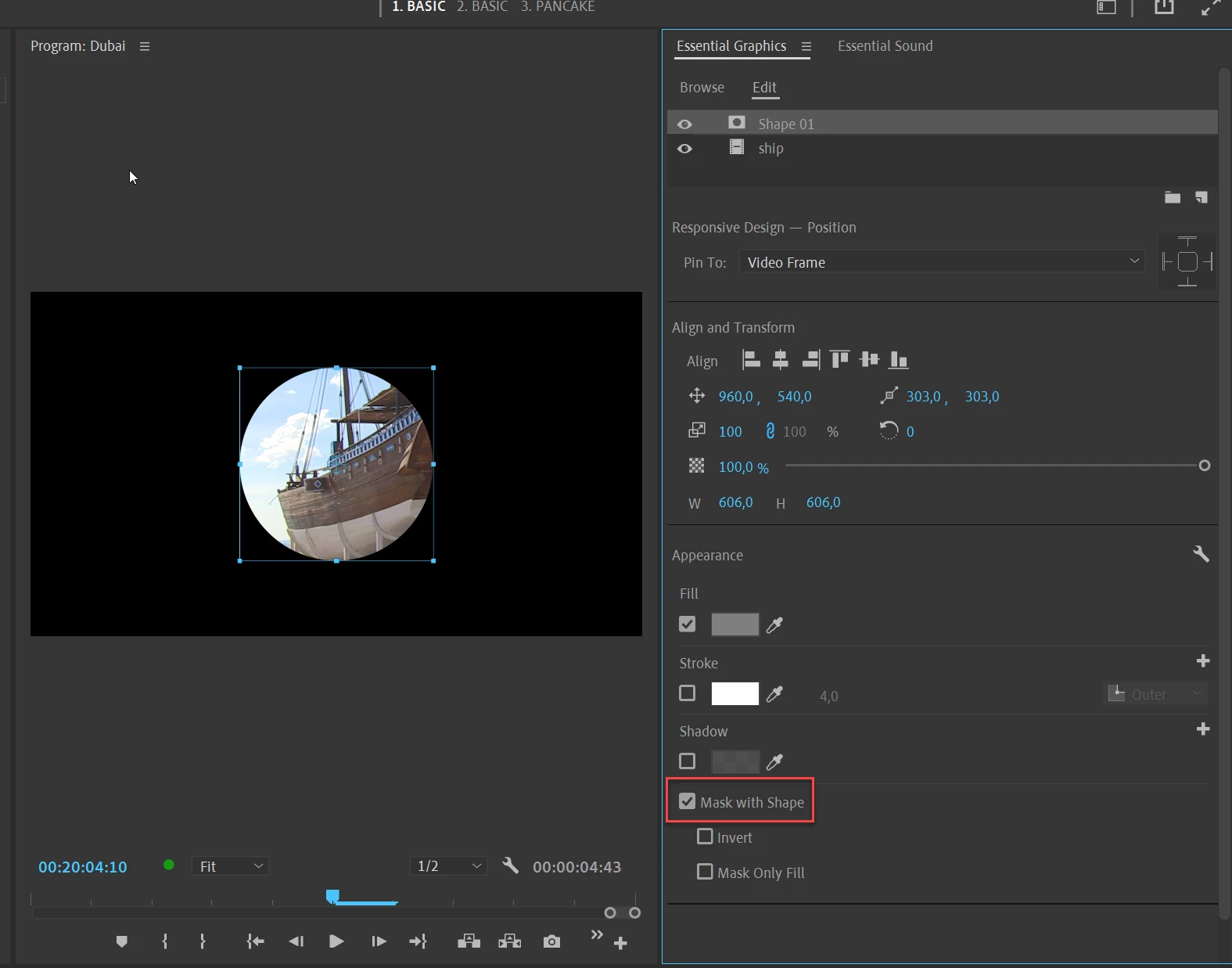Click the Stroke color eyedropper
The width and height of the screenshot is (1232, 968).
(774, 694)
